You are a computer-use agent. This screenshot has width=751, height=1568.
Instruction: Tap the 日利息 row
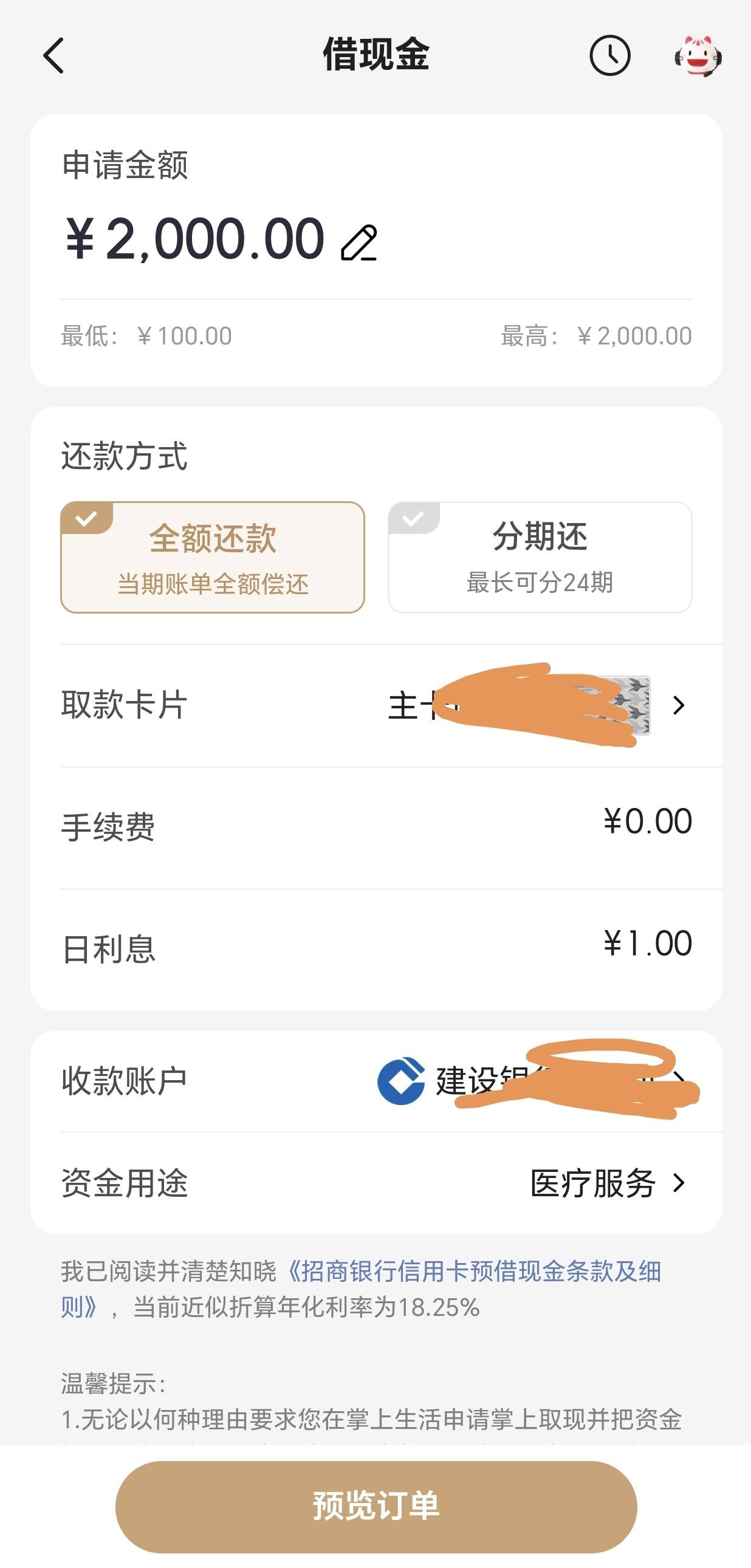point(376,949)
